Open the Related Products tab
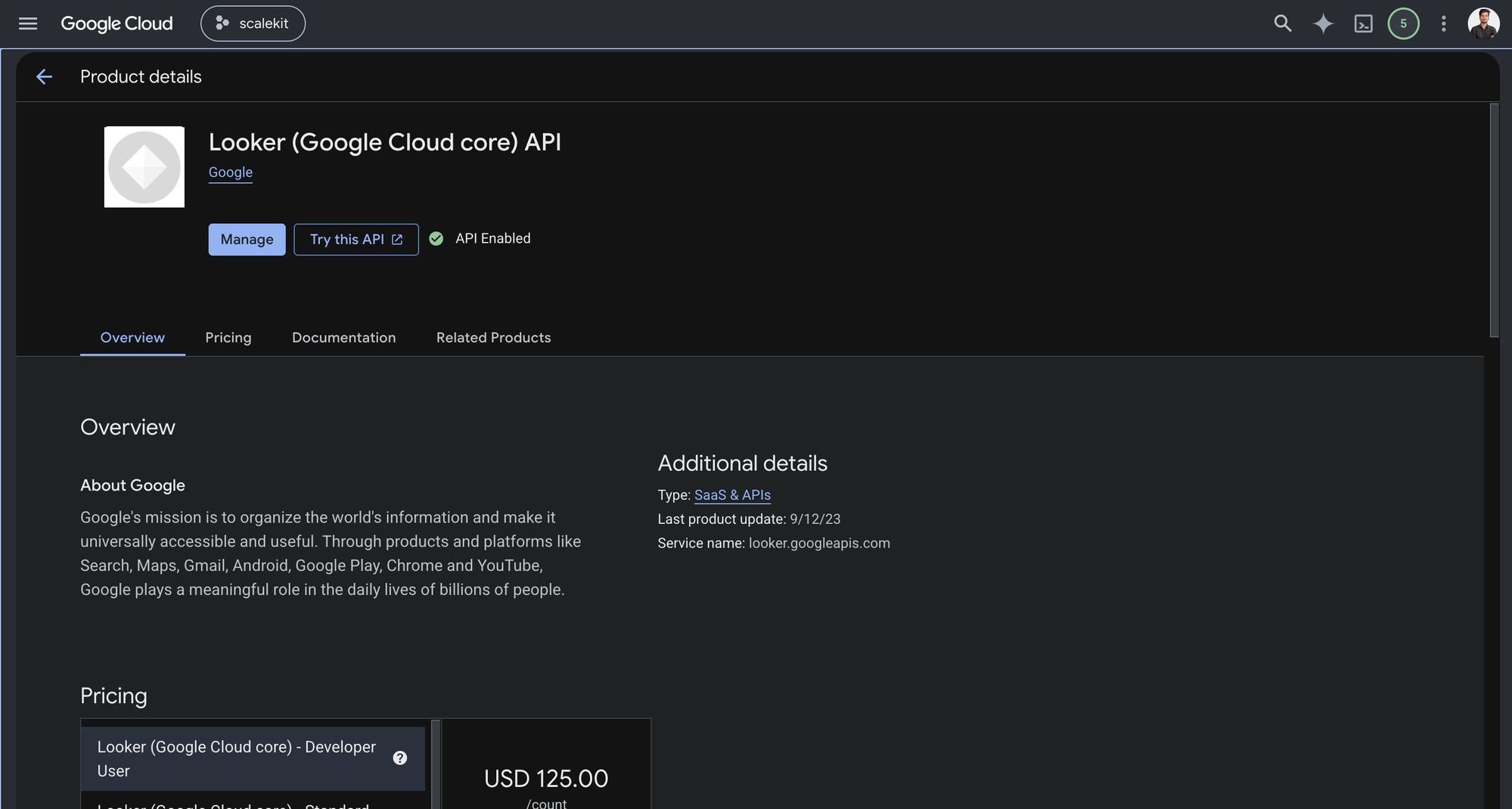 coord(494,338)
